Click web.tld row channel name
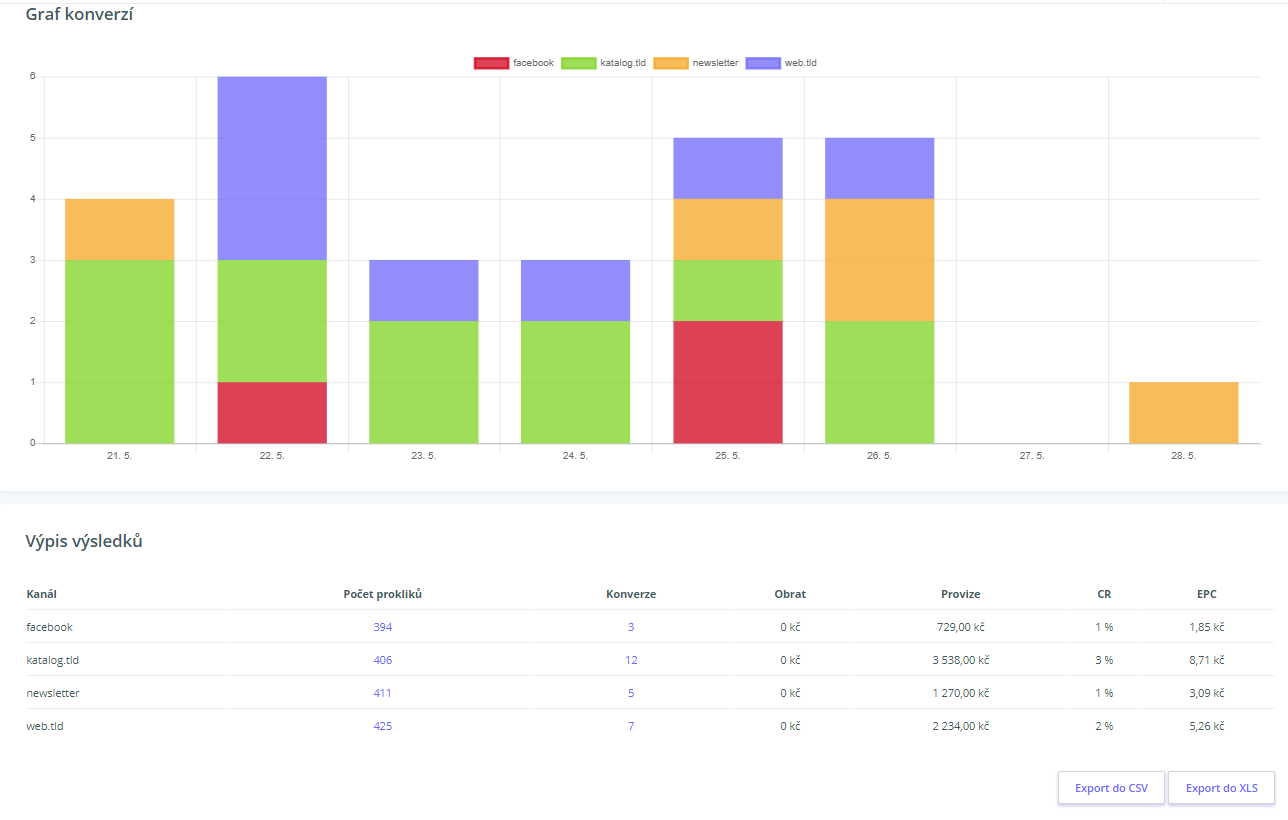The height and width of the screenshot is (820, 1288). [45, 726]
